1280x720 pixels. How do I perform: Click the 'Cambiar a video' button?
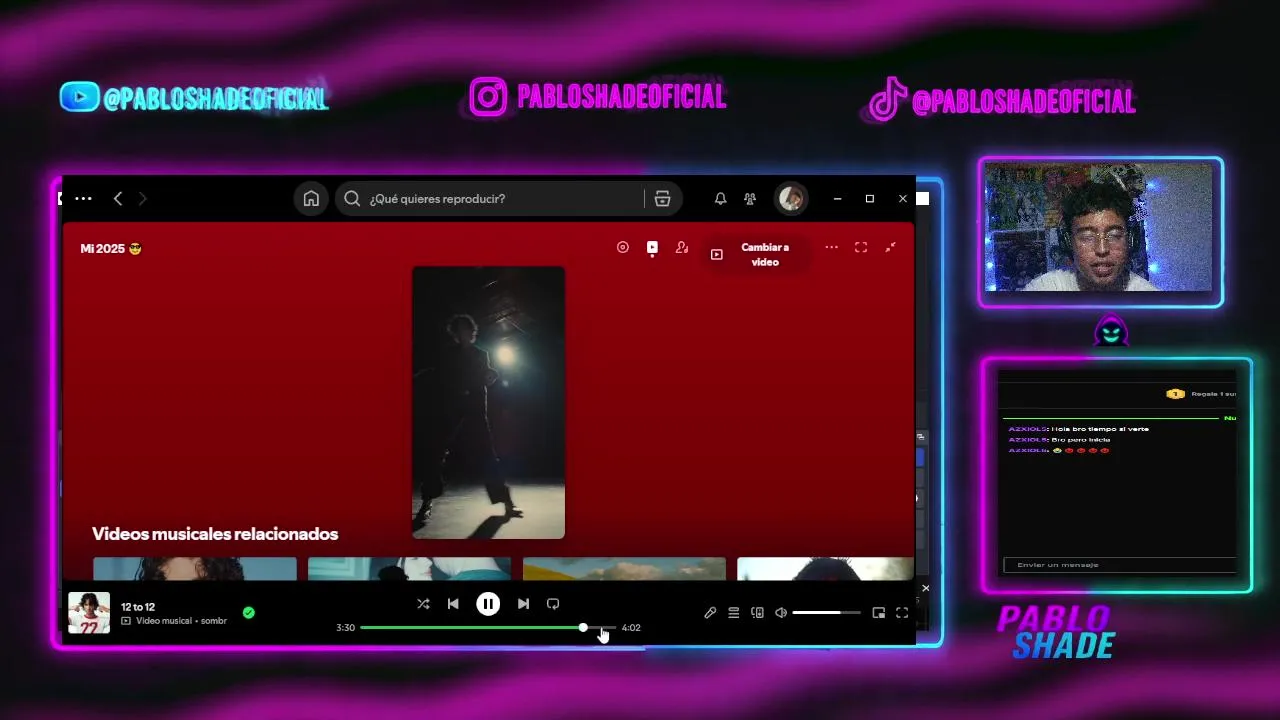pos(754,255)
